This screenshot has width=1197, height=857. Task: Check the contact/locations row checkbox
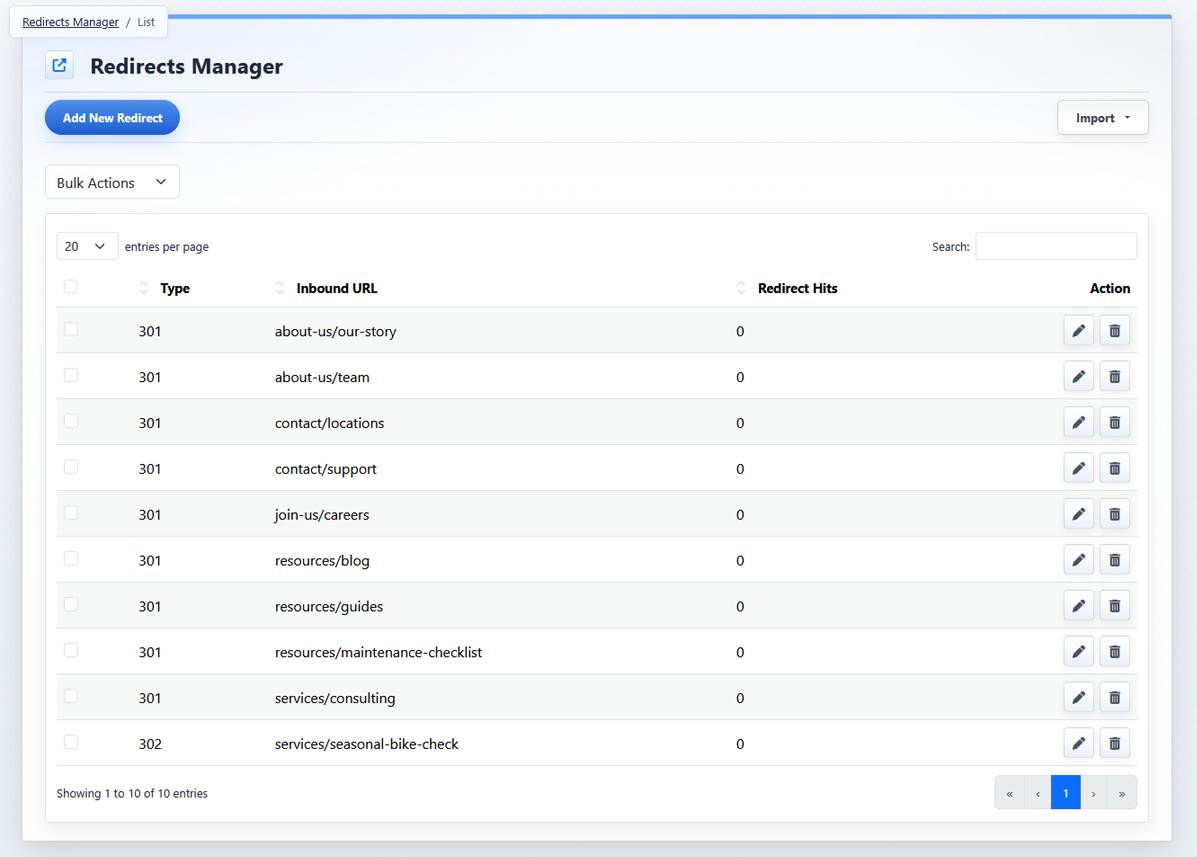coord(70,420)
